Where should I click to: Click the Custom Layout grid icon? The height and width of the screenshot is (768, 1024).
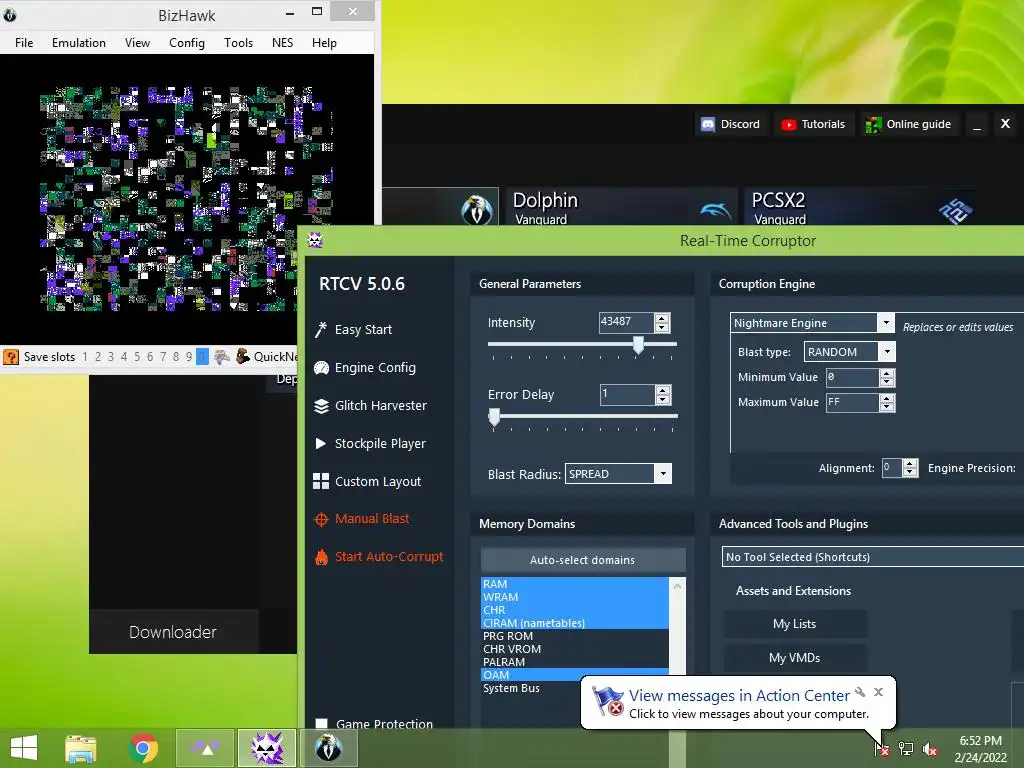pyautogui.click(x=321, y=481)
